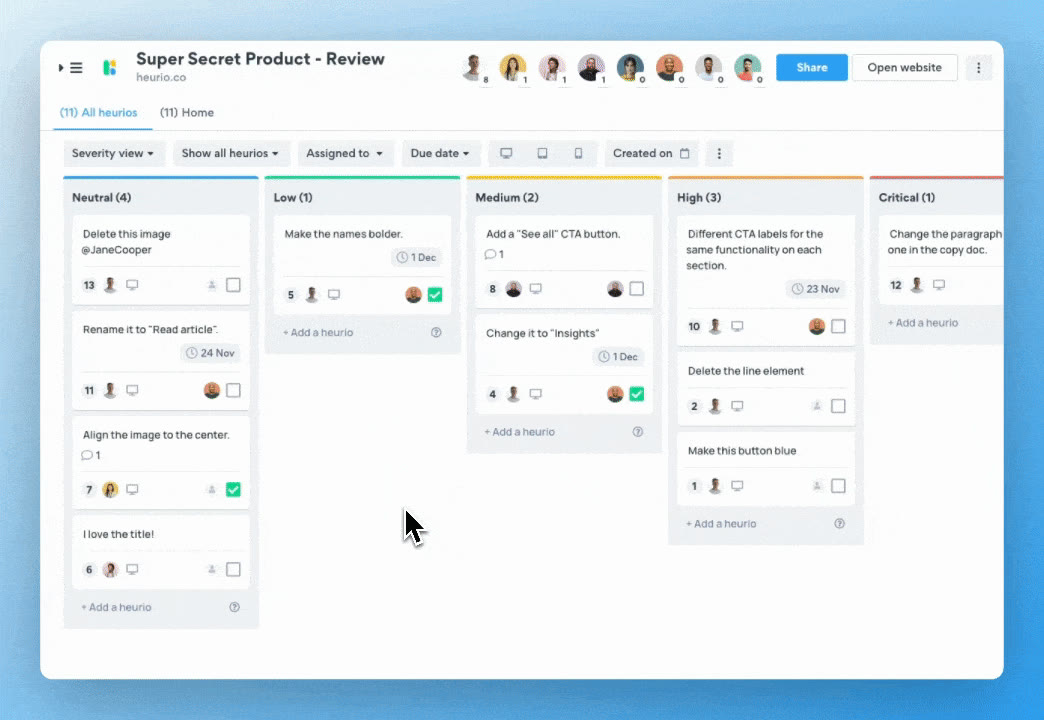This screenshot has width=1044, height=720.
Task: Toggle the sidebar hamburger menu icon
Action: coord(76,68)
